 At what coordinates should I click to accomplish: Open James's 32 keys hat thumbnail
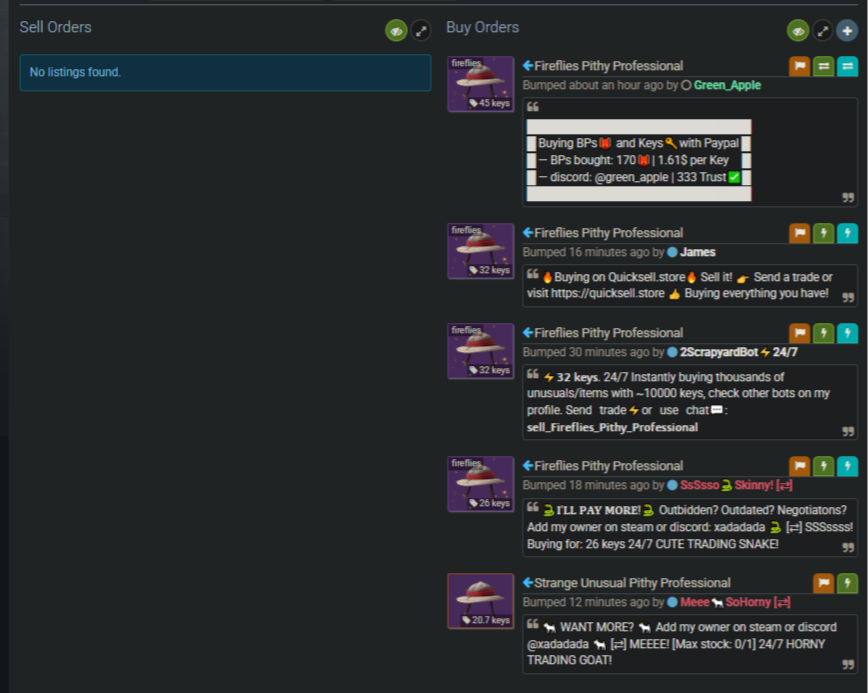point(480,251)
